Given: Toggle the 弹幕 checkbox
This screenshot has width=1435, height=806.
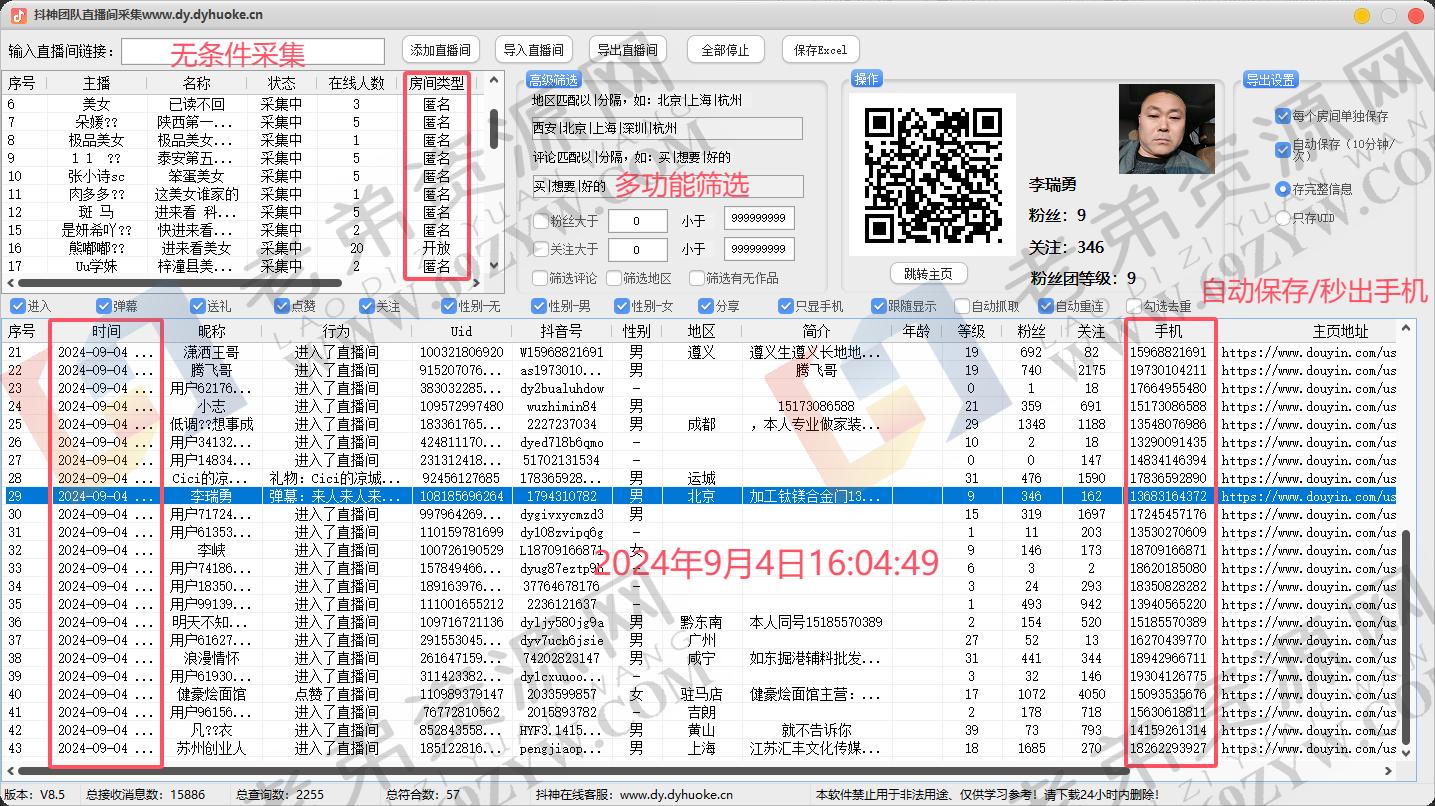Looking at the screenshot, I should pos(104,306).
